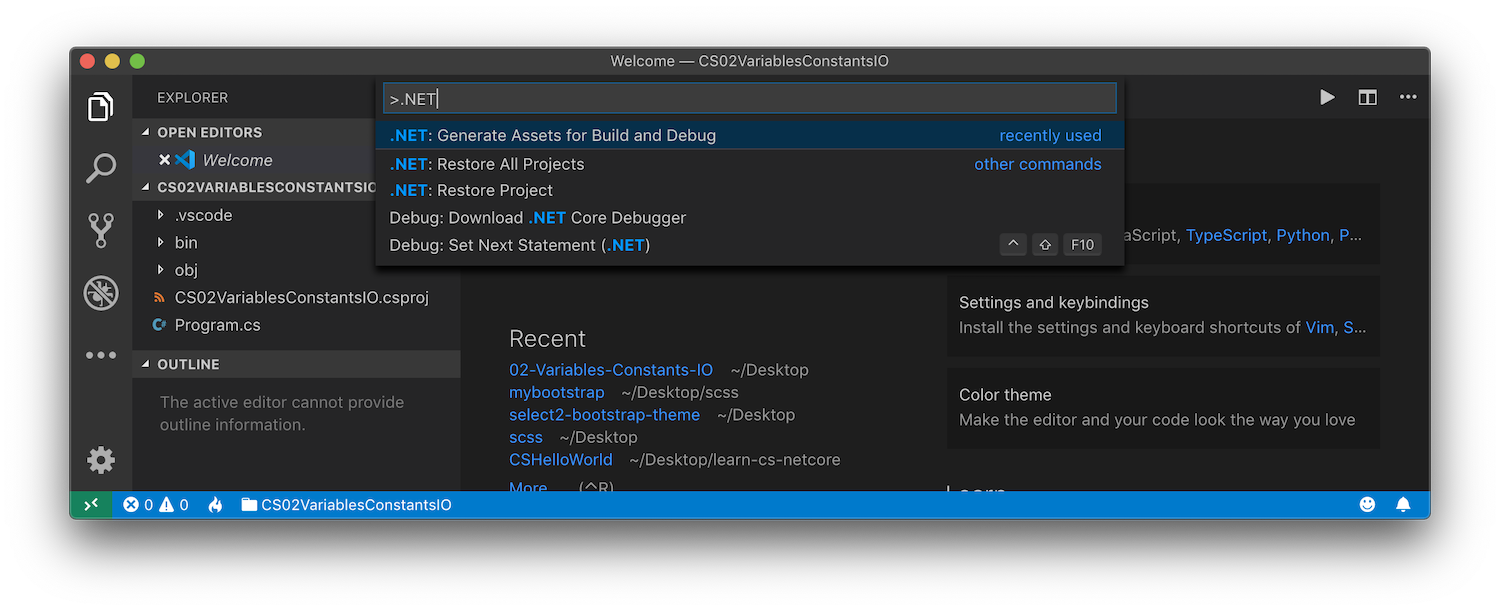Click the Recent heading text

click(x=547, y=339)
